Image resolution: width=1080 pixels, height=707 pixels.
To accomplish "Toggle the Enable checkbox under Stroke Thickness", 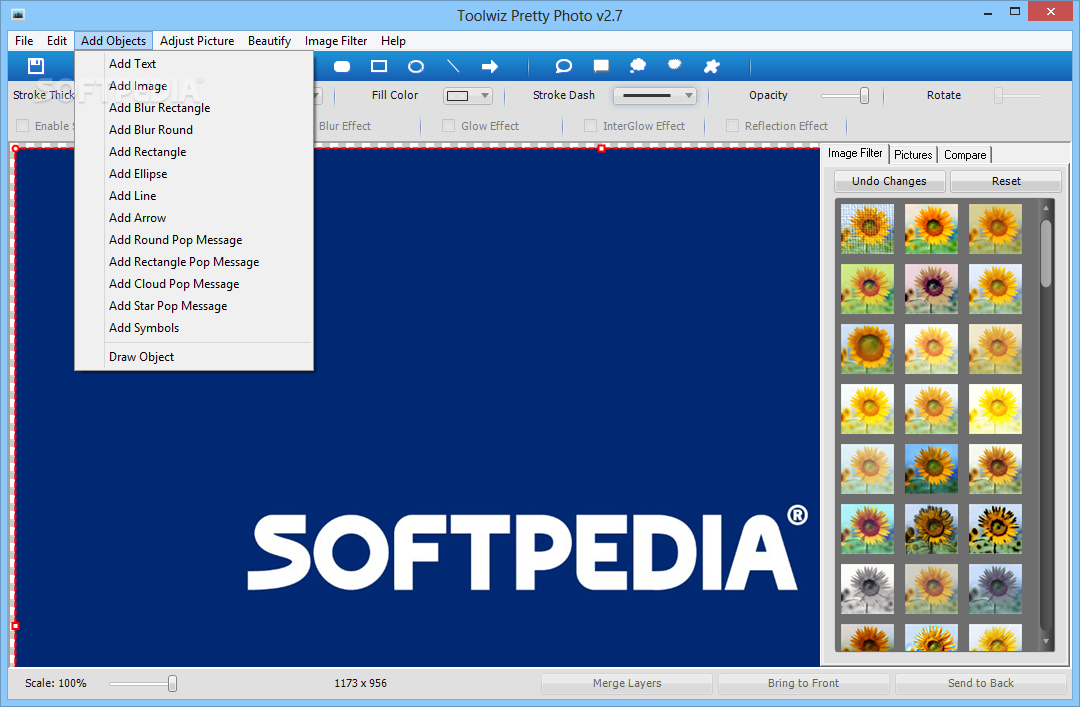I will pos(23,125).
